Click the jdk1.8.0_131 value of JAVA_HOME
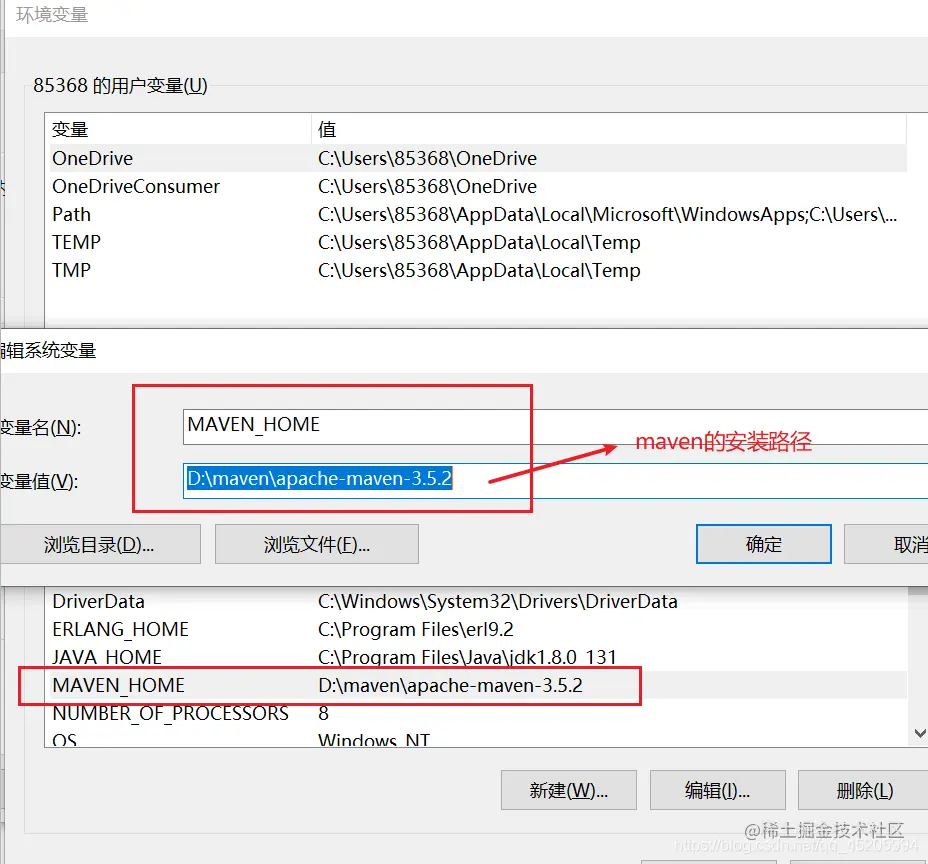 (467, 657)
